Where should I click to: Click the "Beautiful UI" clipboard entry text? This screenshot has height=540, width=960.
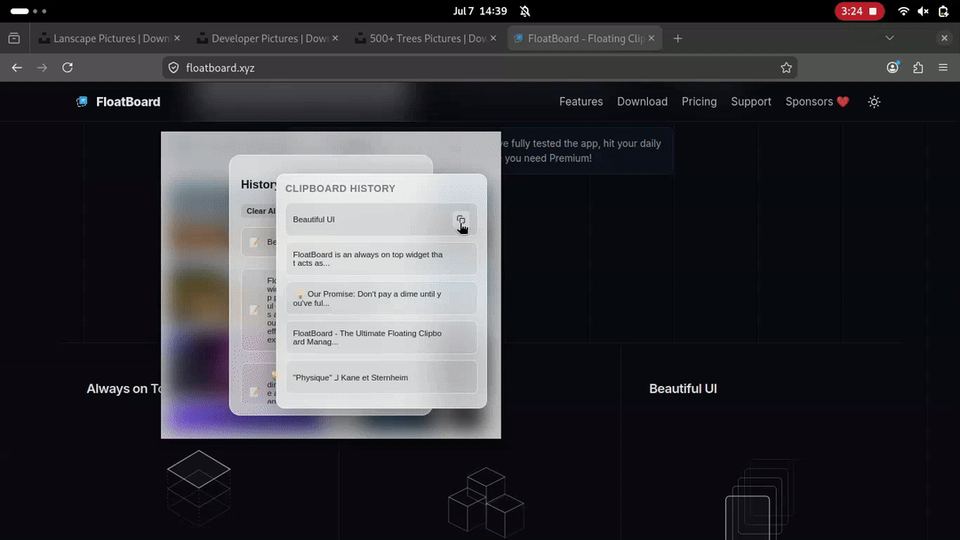(313, 219)
